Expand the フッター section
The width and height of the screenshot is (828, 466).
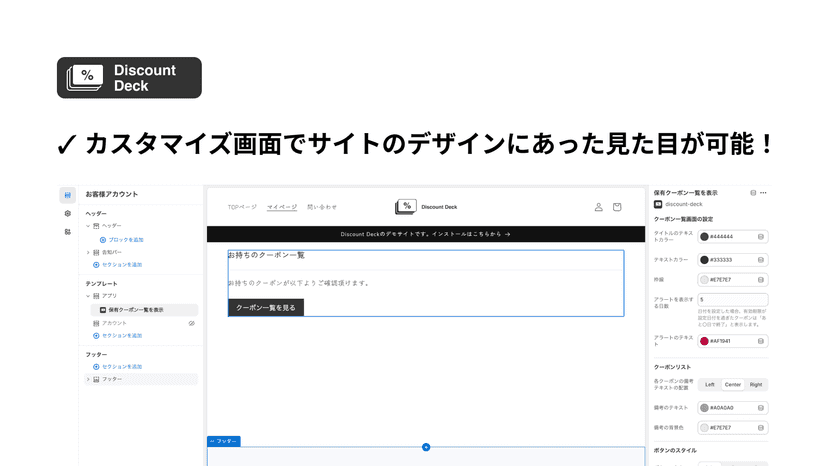pos(88,379)
